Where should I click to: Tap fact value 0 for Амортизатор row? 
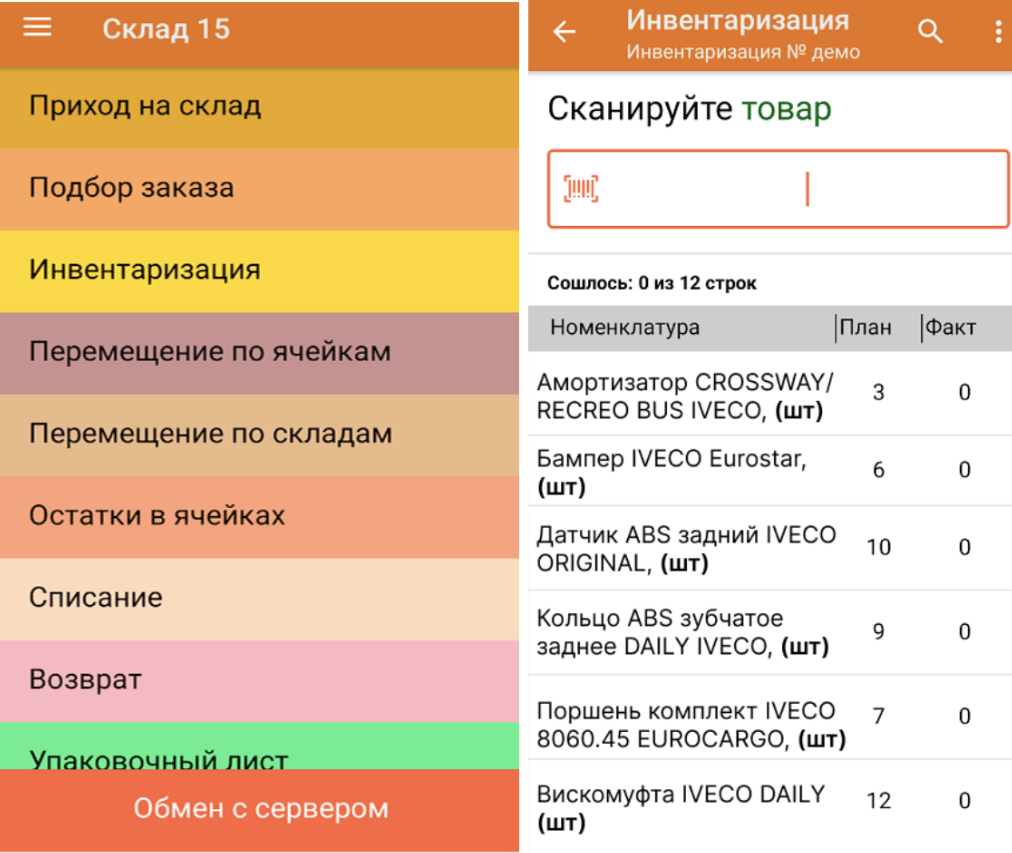point(964,392)
